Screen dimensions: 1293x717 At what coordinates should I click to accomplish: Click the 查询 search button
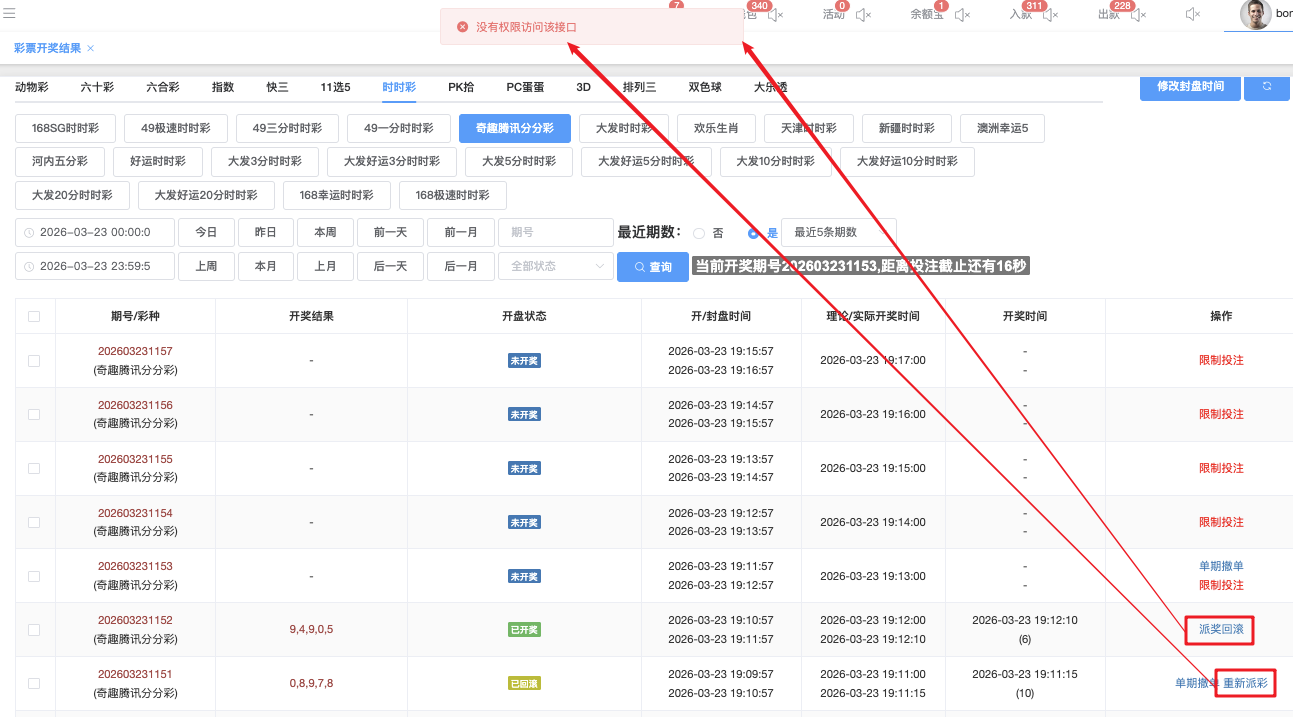[x=652, y=267]
